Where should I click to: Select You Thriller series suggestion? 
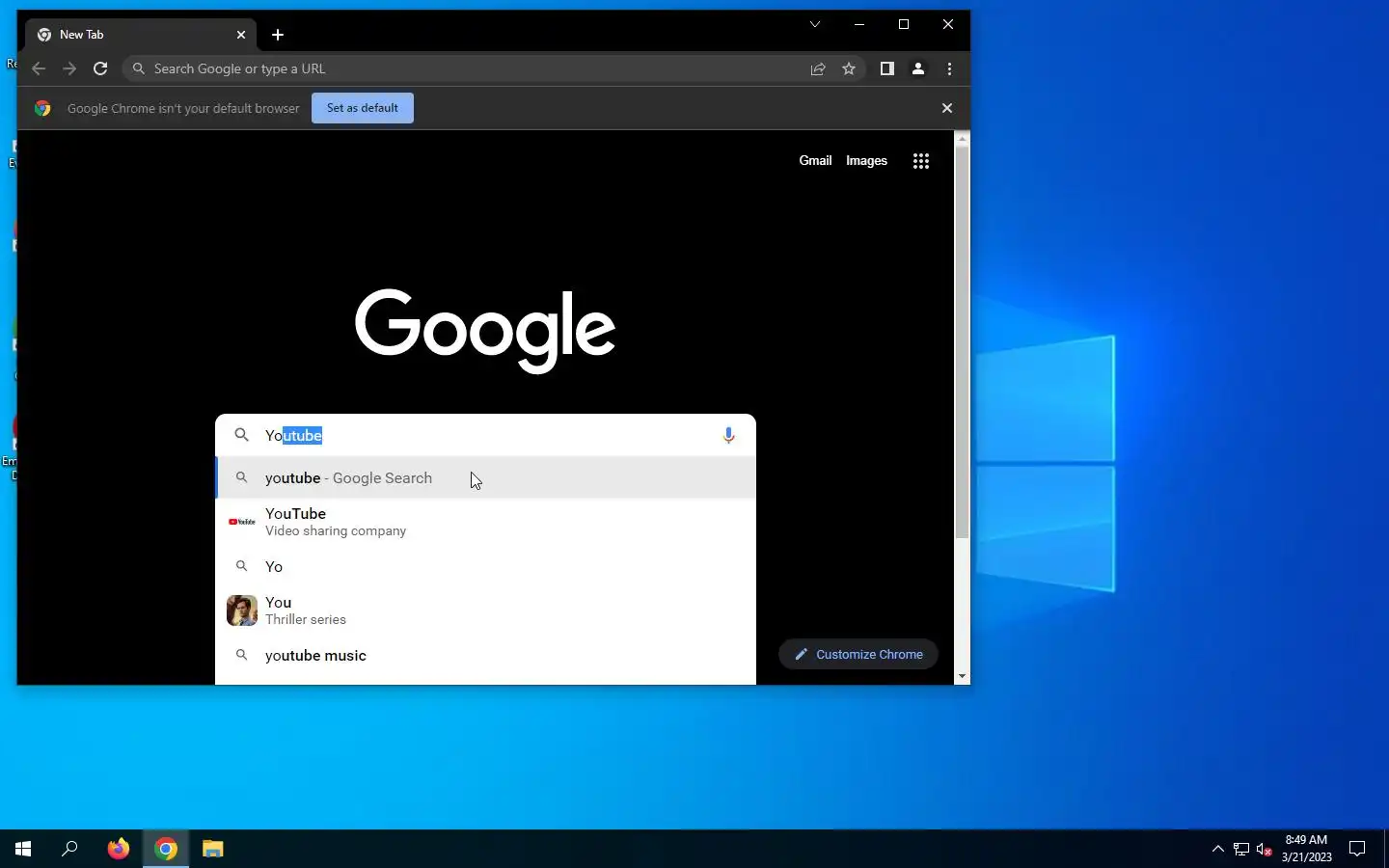pyautogui.click(x=485, y=610)
